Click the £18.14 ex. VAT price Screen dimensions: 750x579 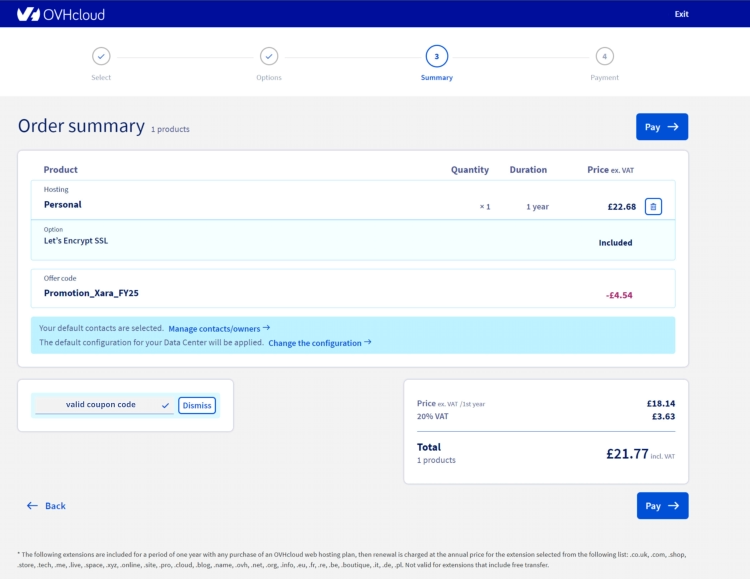tap(661, 403)
